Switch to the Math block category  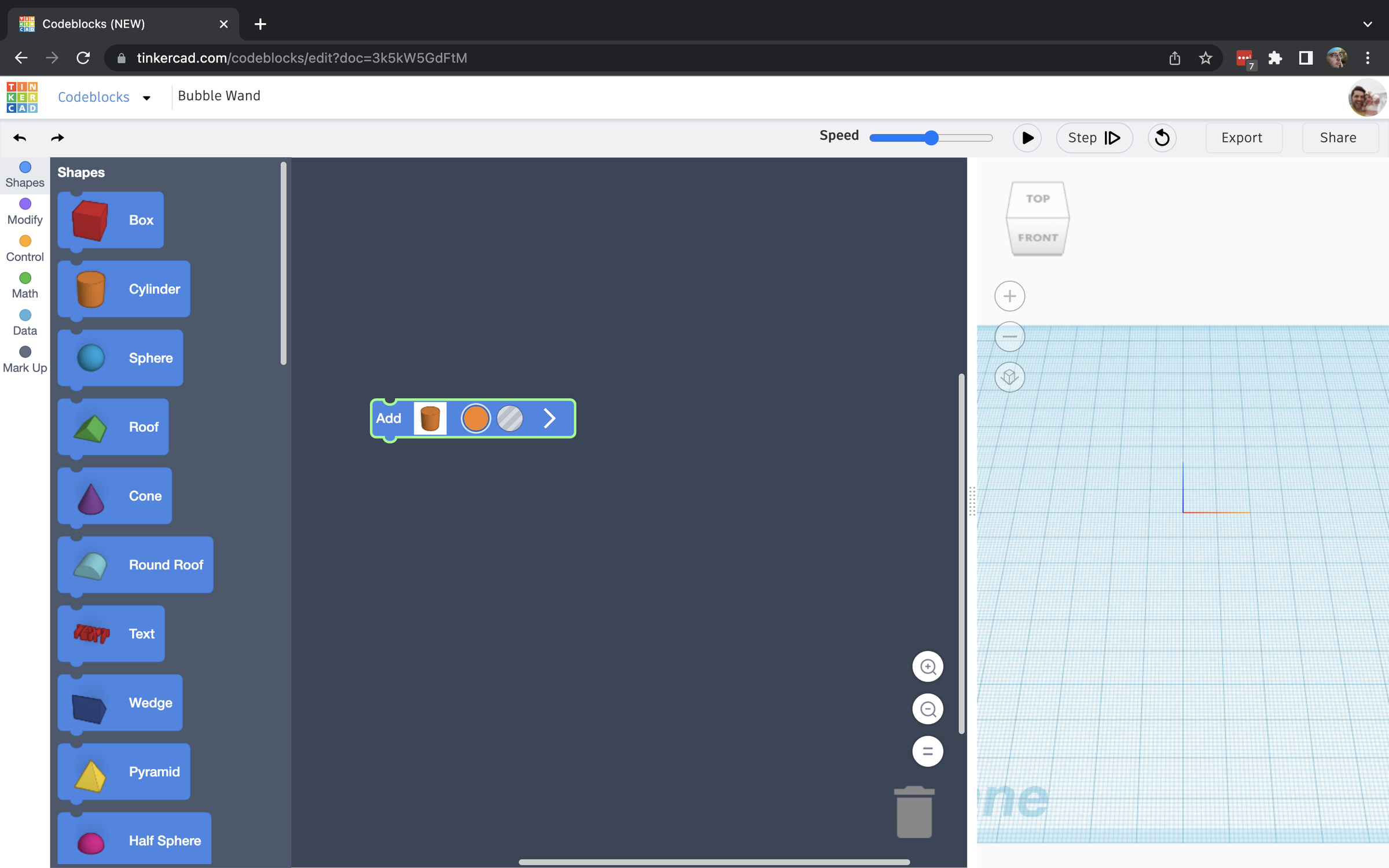(24, 285)
